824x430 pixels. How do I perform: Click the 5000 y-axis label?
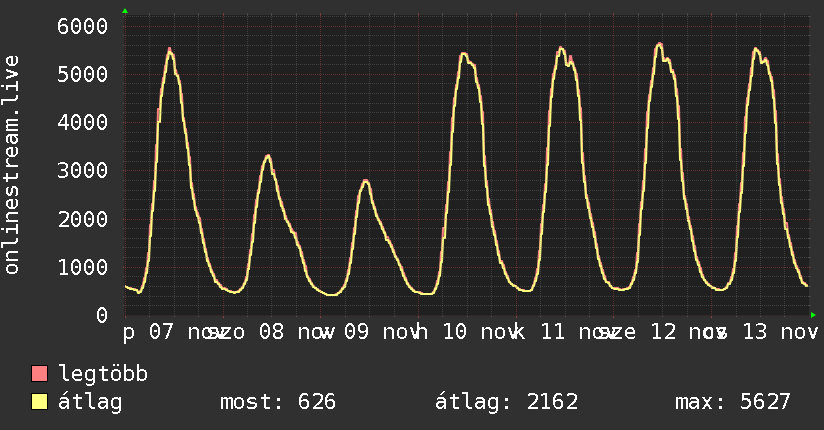(x=83, y=75)
